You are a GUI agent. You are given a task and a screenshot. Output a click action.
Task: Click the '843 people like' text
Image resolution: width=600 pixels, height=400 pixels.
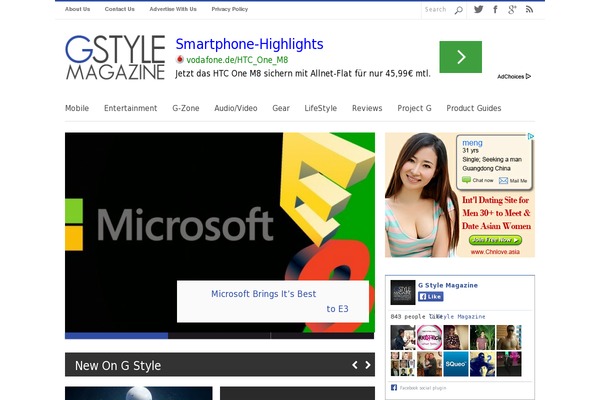416,317
